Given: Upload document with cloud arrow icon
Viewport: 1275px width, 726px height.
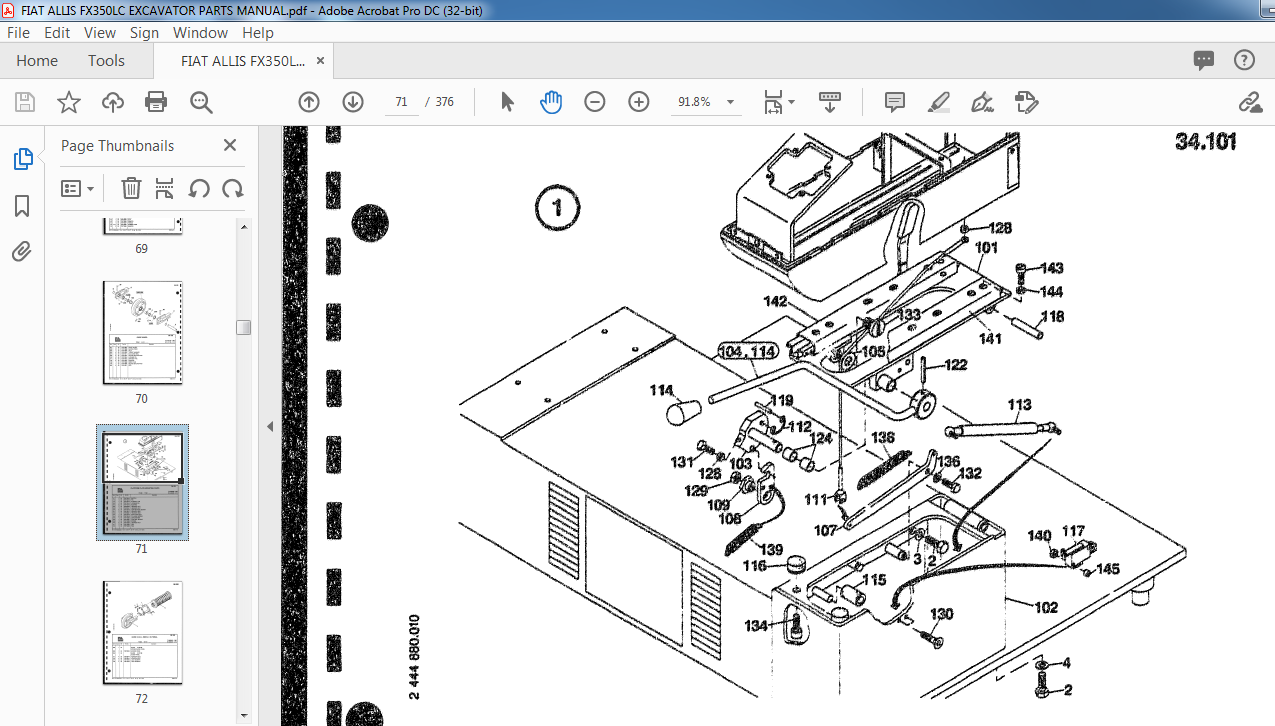Looking at the screenshot, I should pyautogui.click(x=113, y=102).
